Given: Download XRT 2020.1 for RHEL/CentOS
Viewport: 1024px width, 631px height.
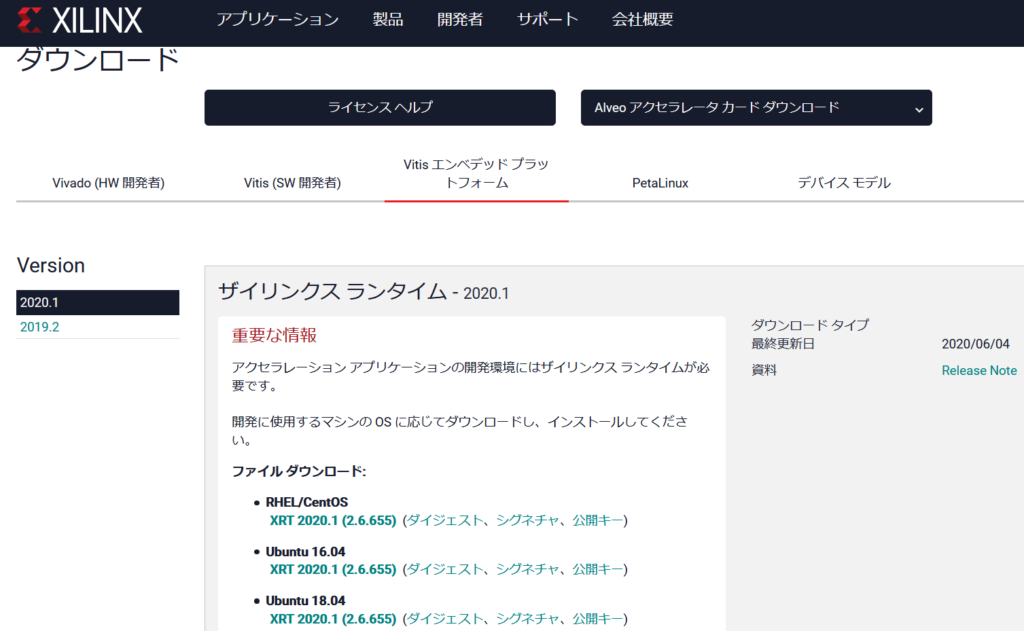Looking at the screenshot, I should 333,520.
